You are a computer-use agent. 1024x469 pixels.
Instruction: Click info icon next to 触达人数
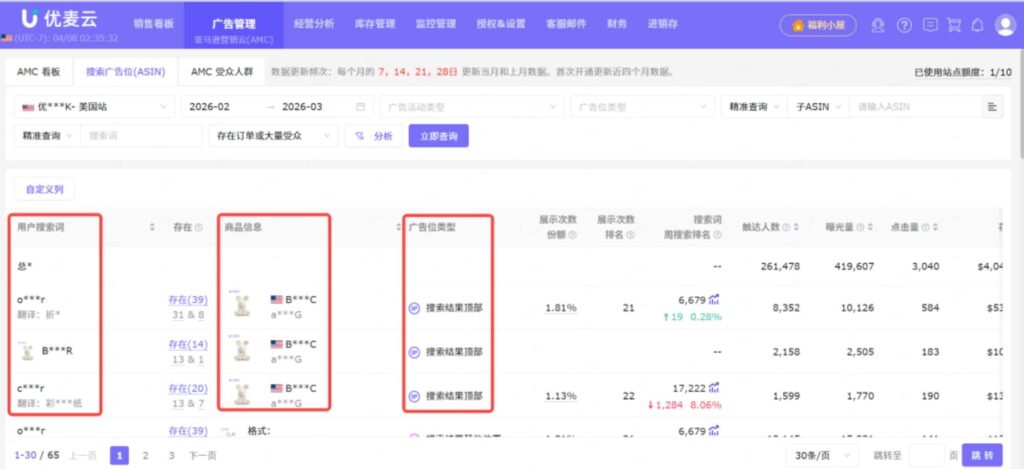(x=786, y=227)
